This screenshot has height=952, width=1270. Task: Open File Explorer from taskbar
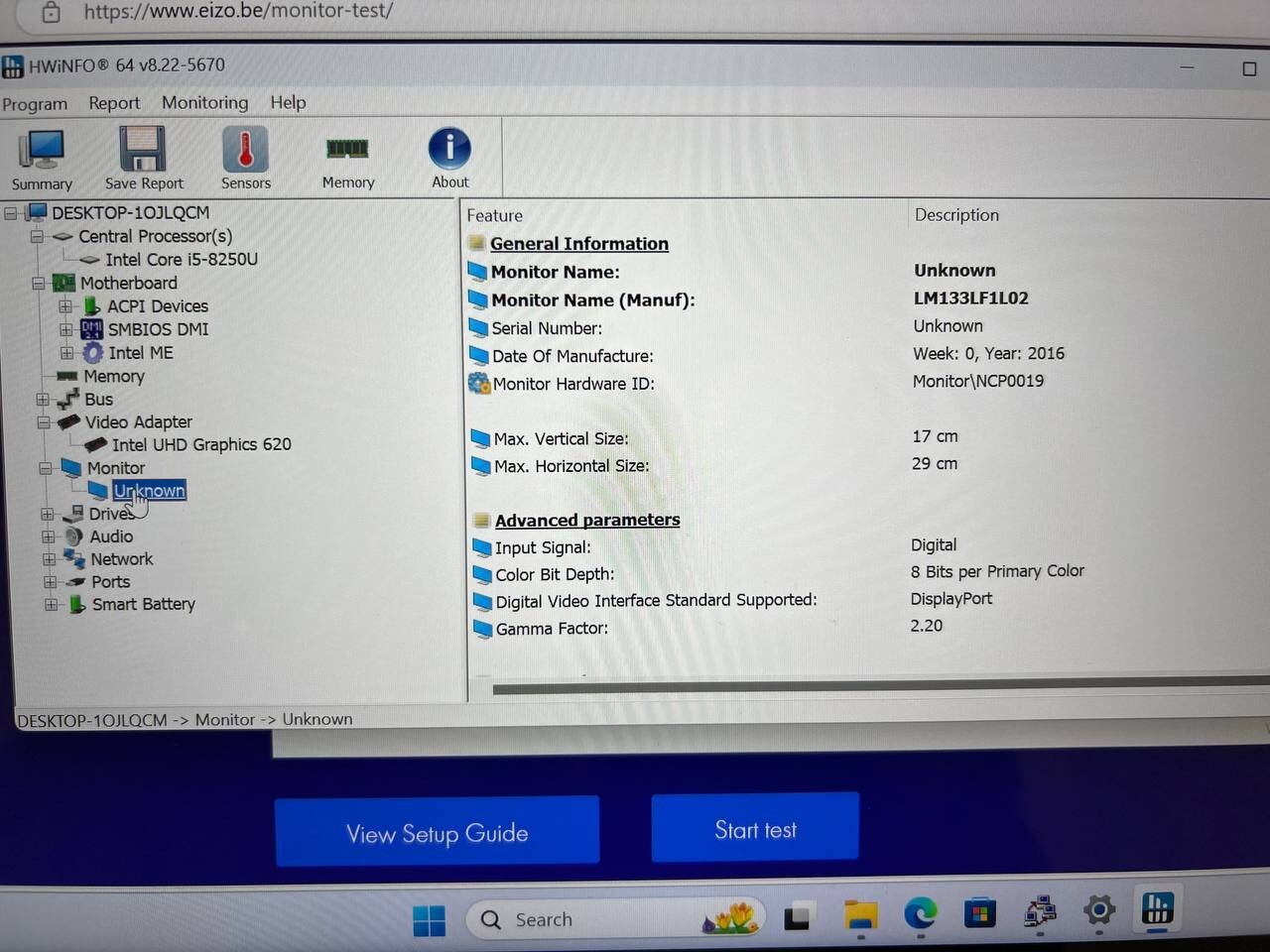pyautogui.click(x=860, y=914)
